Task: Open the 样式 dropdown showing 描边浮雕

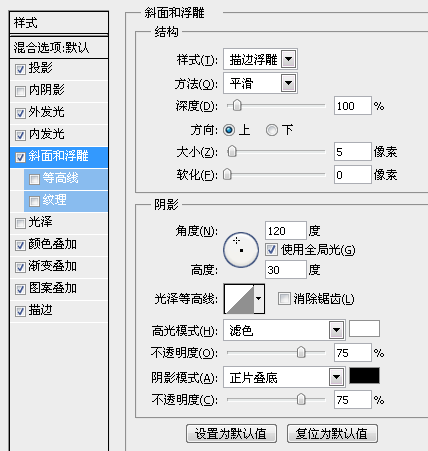Action: (260, 60)
